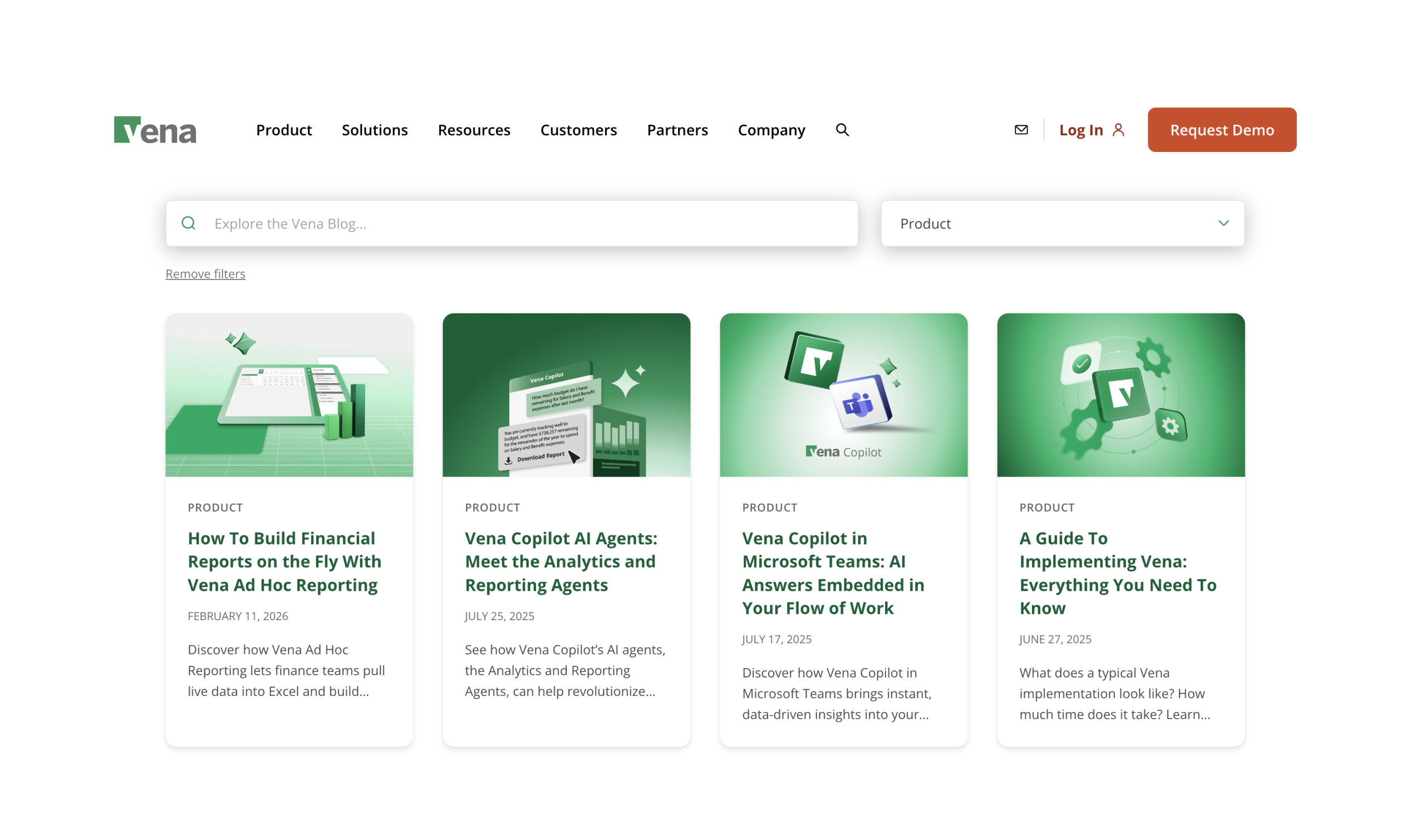Screen dimensions: 1425x840
Task: Open the Solutions navigation menu
Action: pos(375,130)
